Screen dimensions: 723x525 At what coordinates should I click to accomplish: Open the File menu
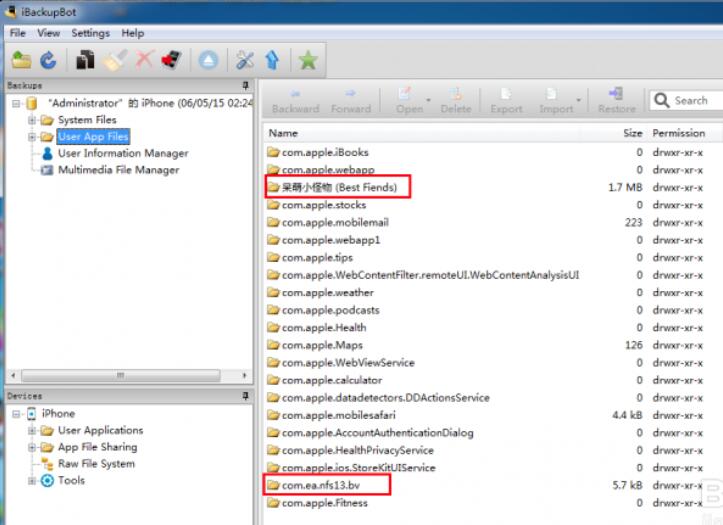click(x=18, y=33)
